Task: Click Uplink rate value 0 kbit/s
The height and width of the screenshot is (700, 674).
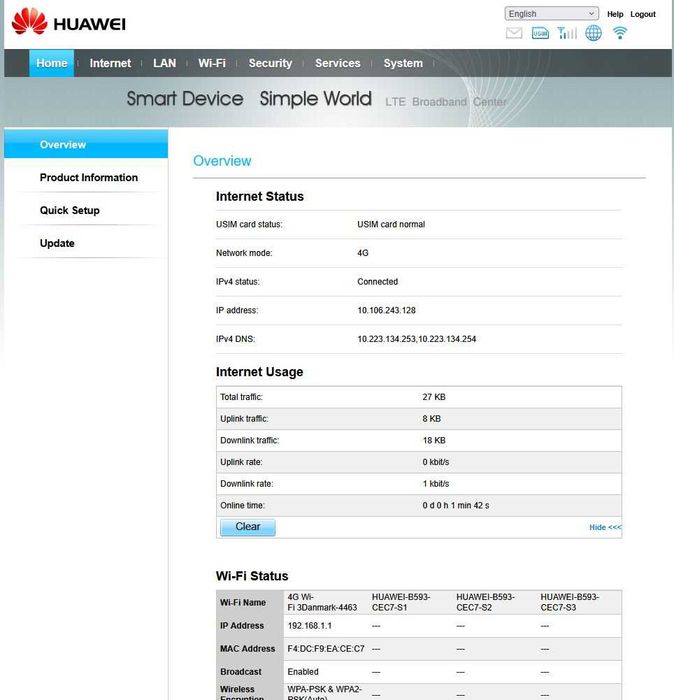Action: click(436, 462)
